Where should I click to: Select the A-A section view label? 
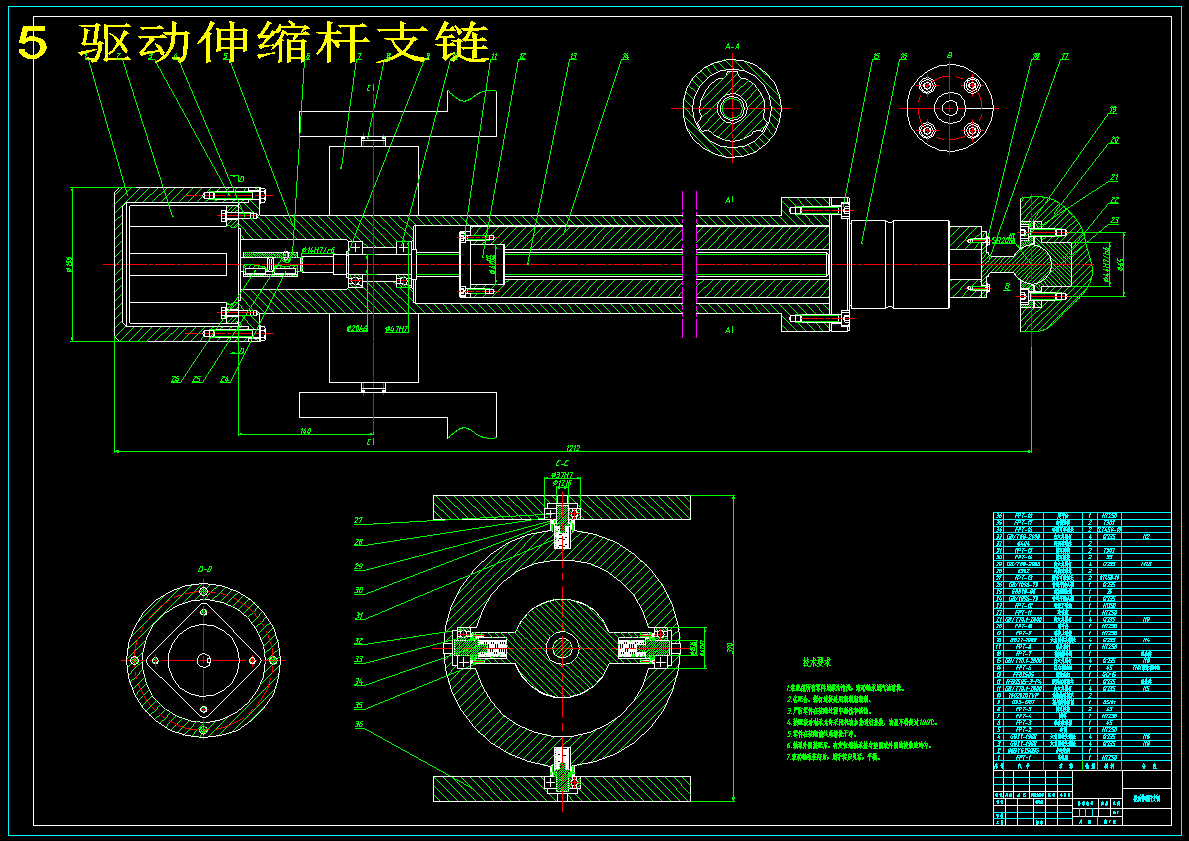(732, 47)
